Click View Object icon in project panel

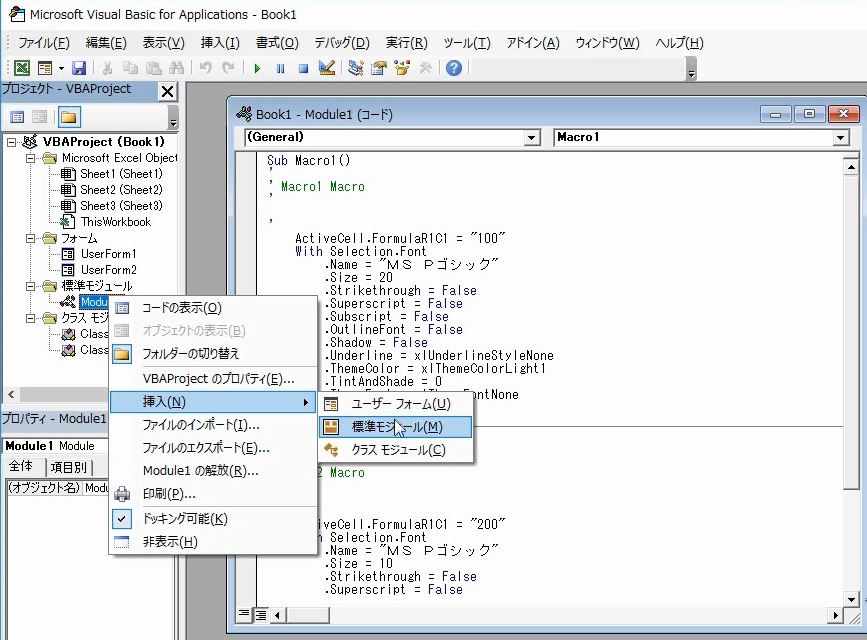pos(40,117)
